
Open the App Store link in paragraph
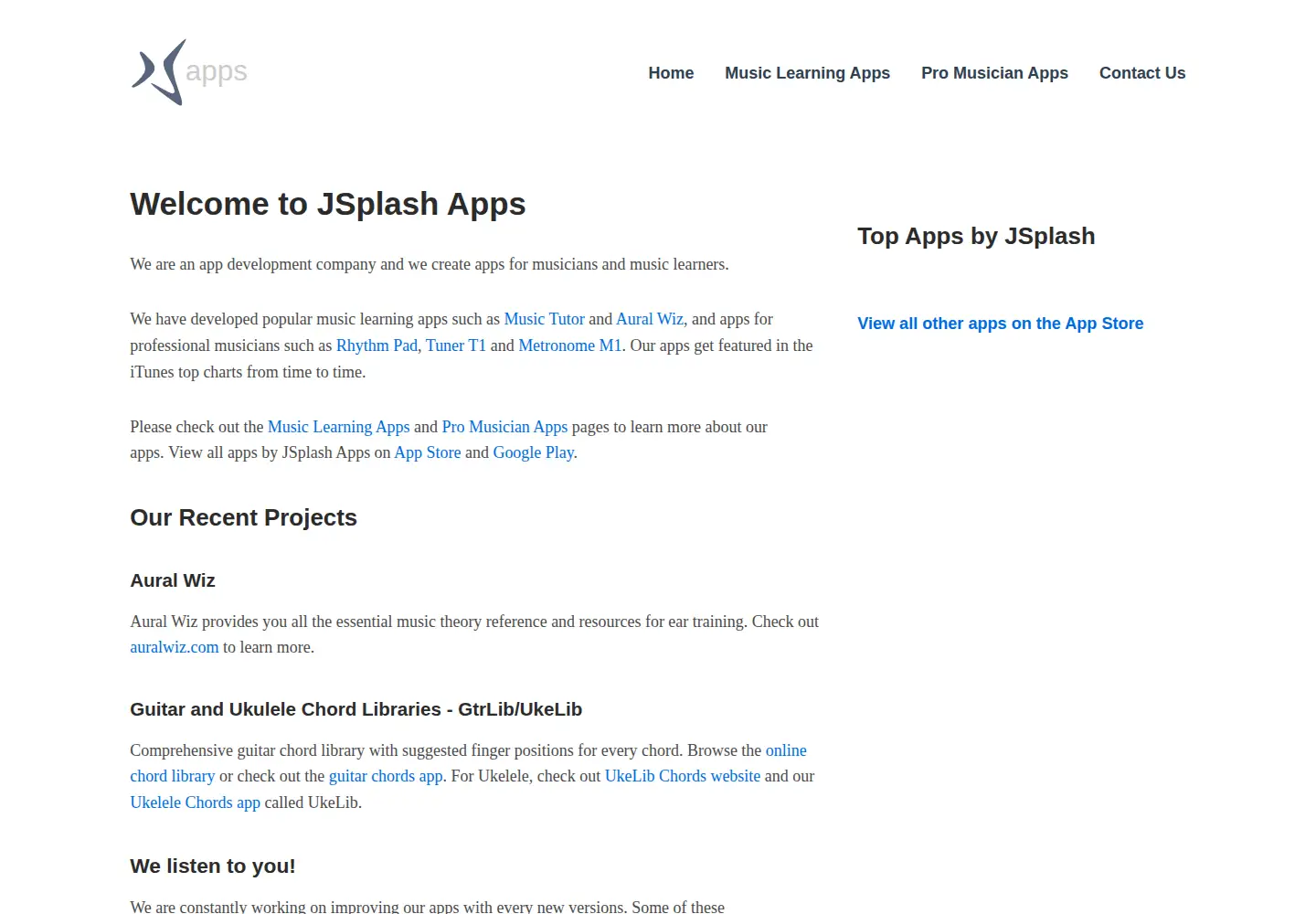coord(428,452)
